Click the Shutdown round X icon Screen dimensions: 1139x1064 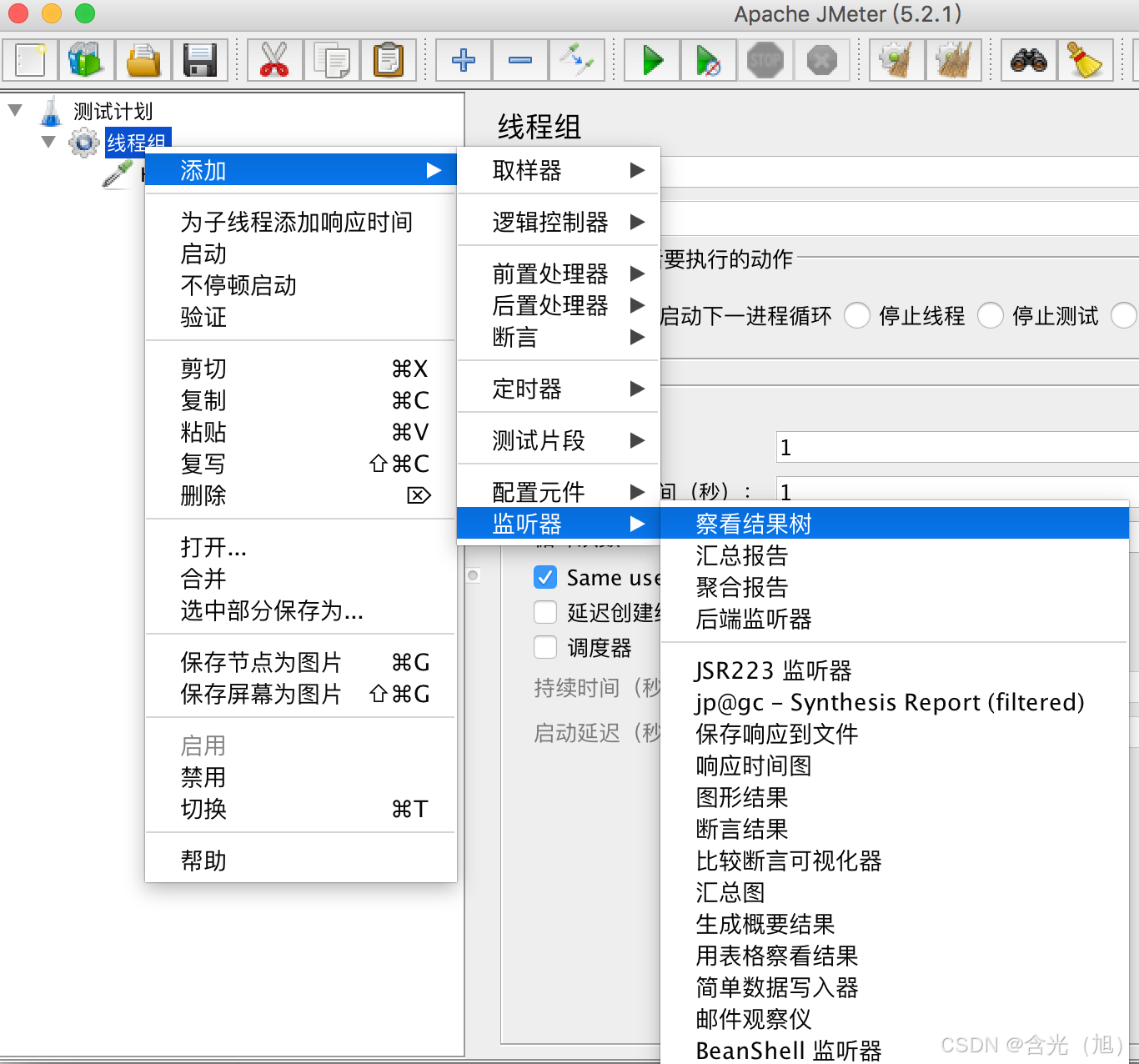pos(822,60)
